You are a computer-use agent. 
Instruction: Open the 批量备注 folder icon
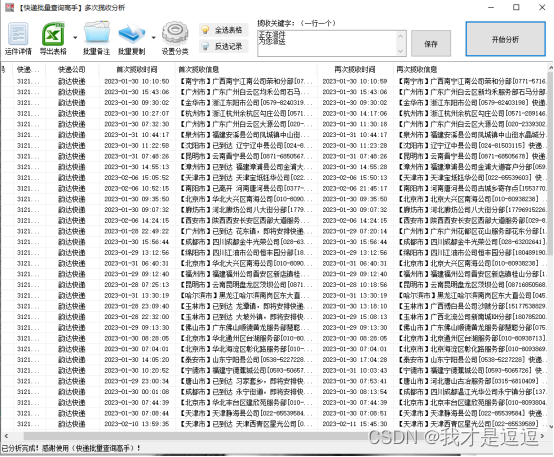[x=96, y=39]
